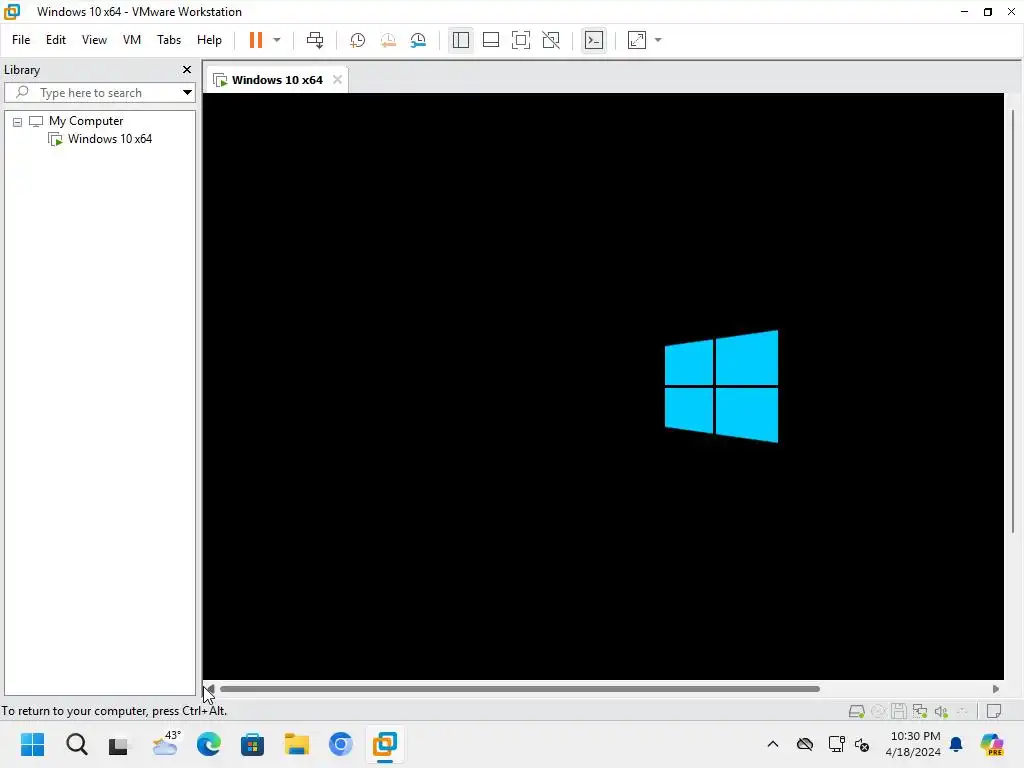Close the Library panel
Screen dimensions: 1024x768
(187, 69)
